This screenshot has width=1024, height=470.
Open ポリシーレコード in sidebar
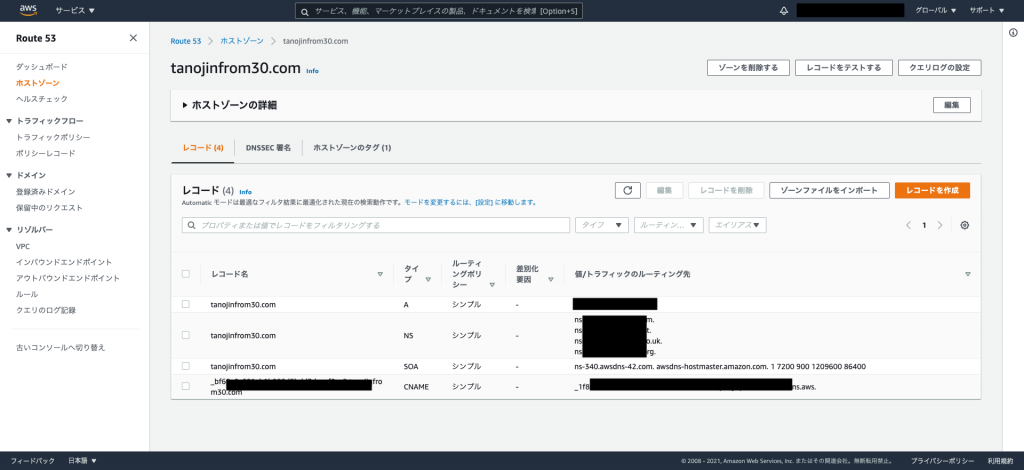tap(46, 153)
